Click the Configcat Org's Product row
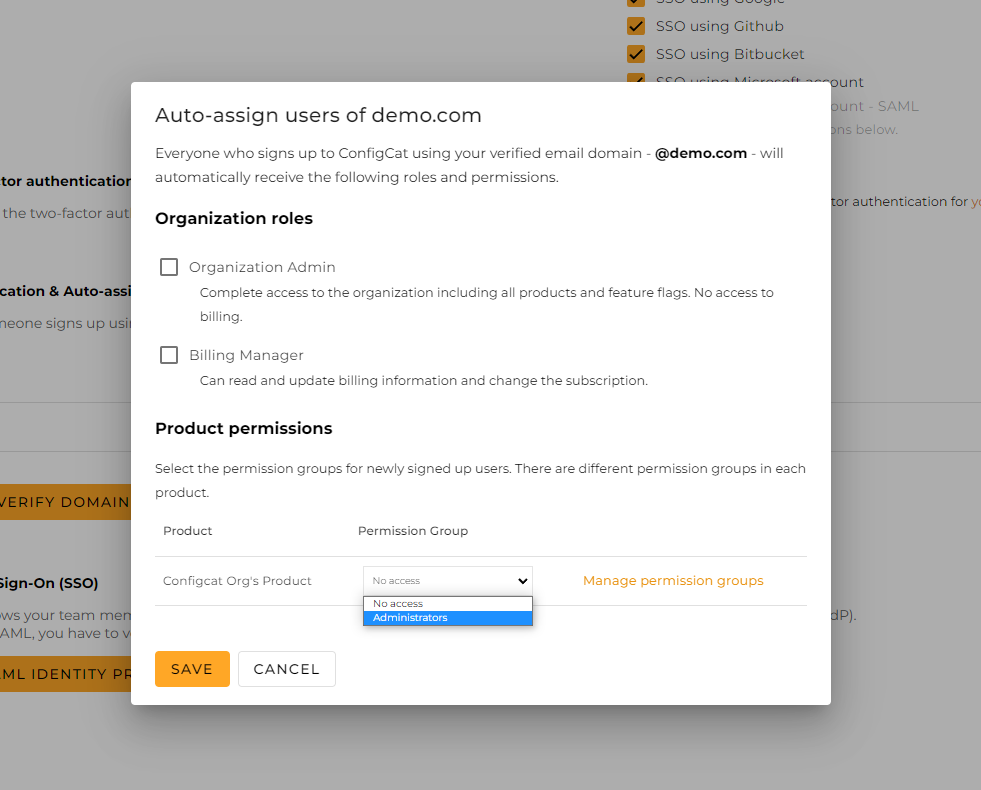 (x=237, y=580)
